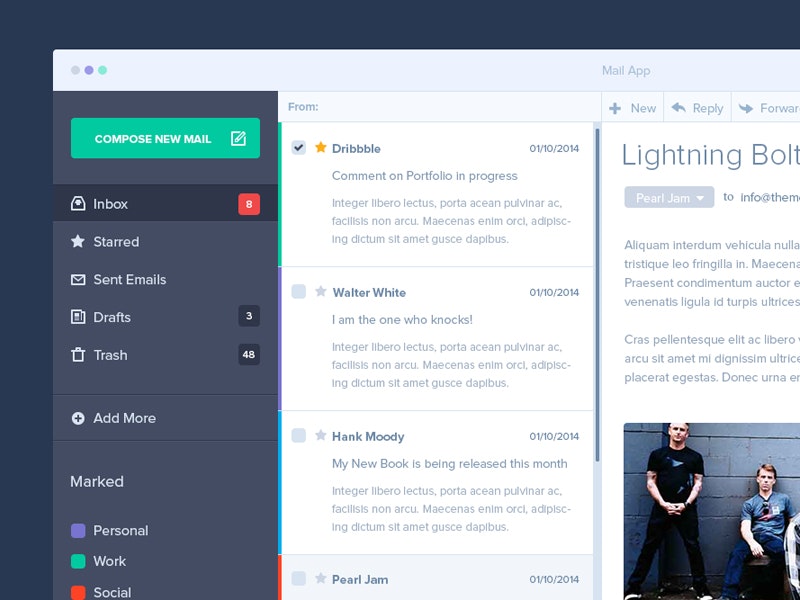800x600 pixels.
Task: Click the Trash count badge 48
Action: 249,354
